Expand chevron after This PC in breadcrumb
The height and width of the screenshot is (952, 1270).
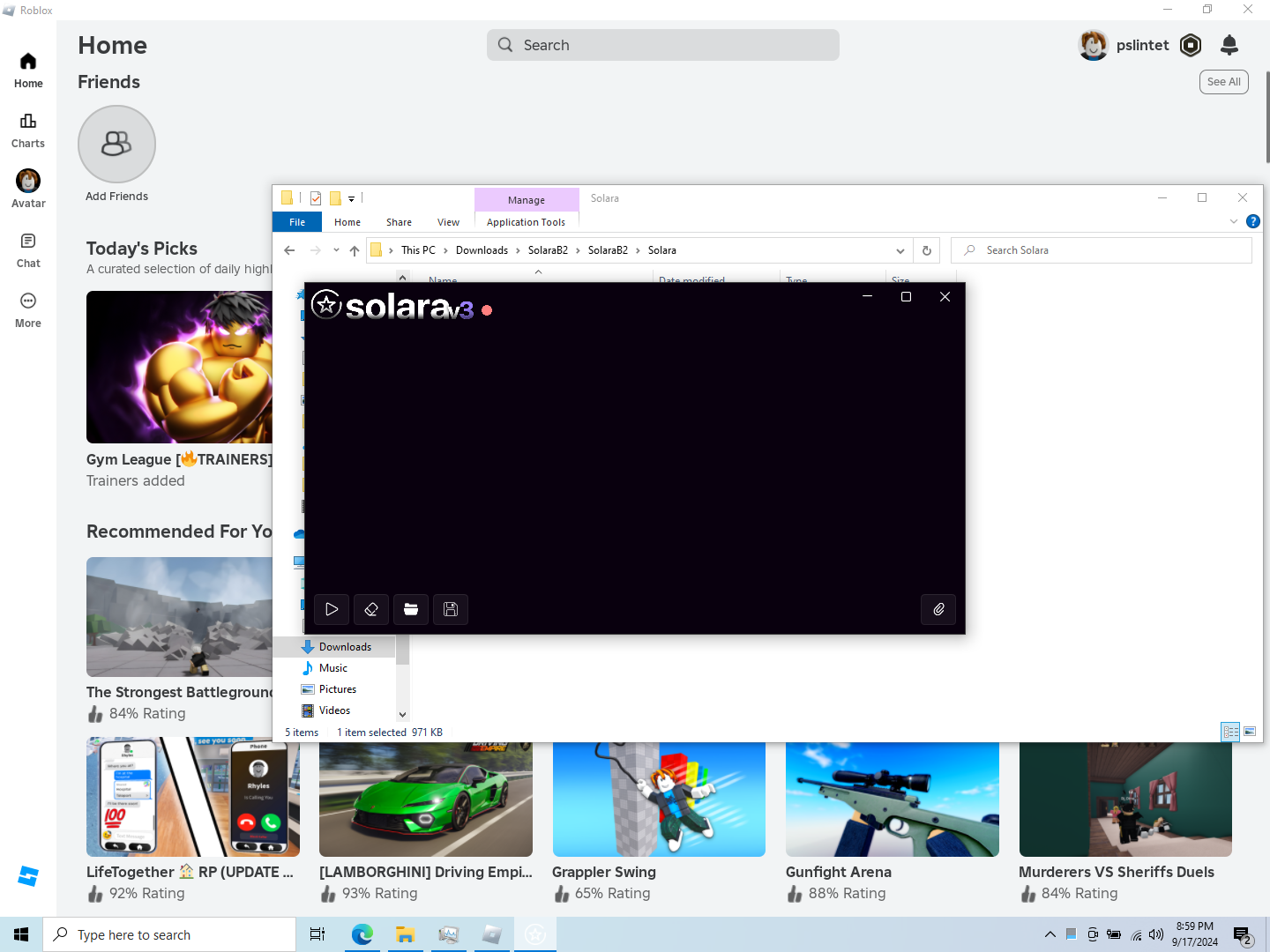coord(445,250)
